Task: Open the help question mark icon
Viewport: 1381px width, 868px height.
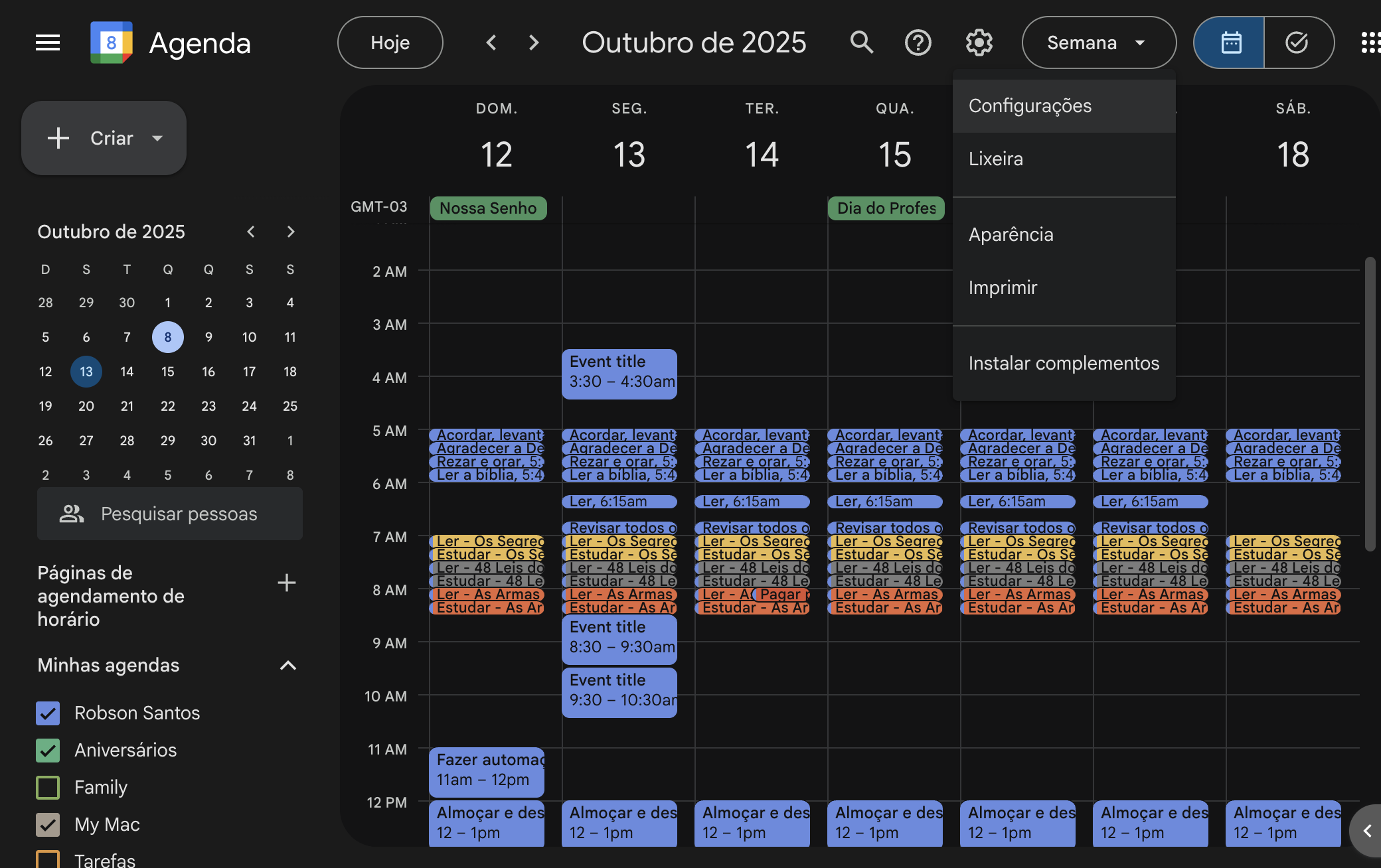Action: [918, 43]
